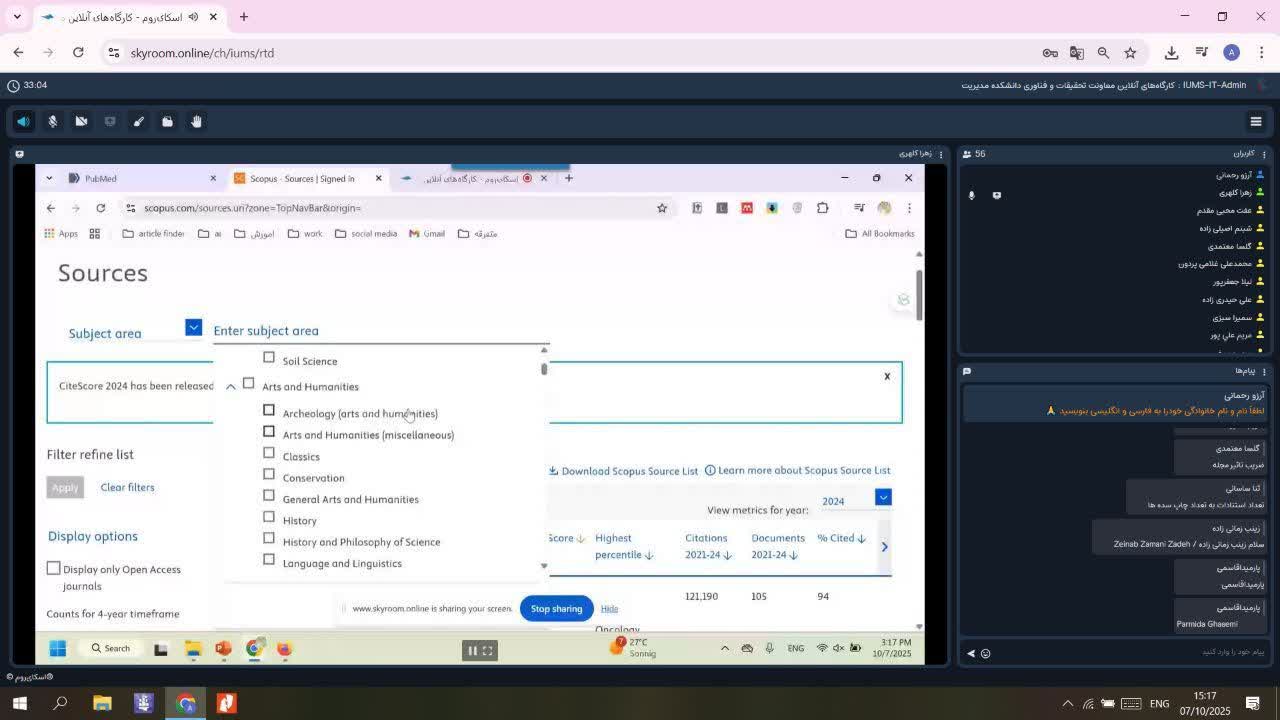Viewport: 1280px width, 720px height.
Task: Collapse the Arts and Humanities group chevron
Action: (231, 386)
